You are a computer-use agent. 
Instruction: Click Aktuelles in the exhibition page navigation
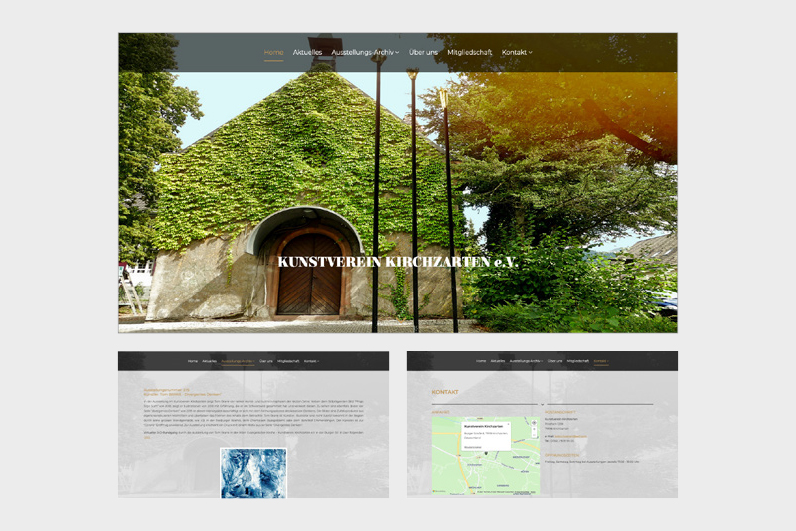(x=209, y=361)
